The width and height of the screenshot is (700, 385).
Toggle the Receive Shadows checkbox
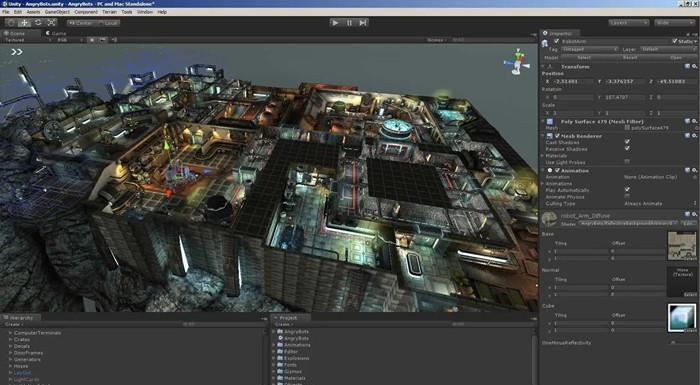point(627,149)
